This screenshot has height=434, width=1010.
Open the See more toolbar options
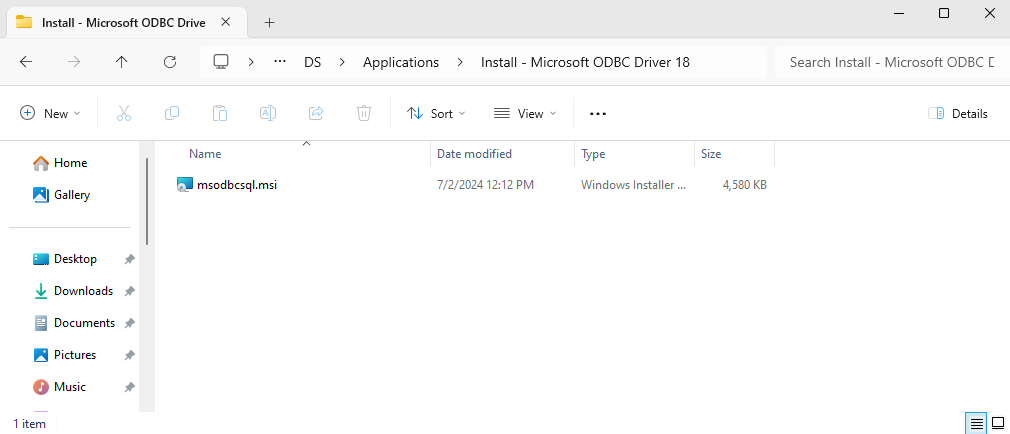[x=598, y=114]
